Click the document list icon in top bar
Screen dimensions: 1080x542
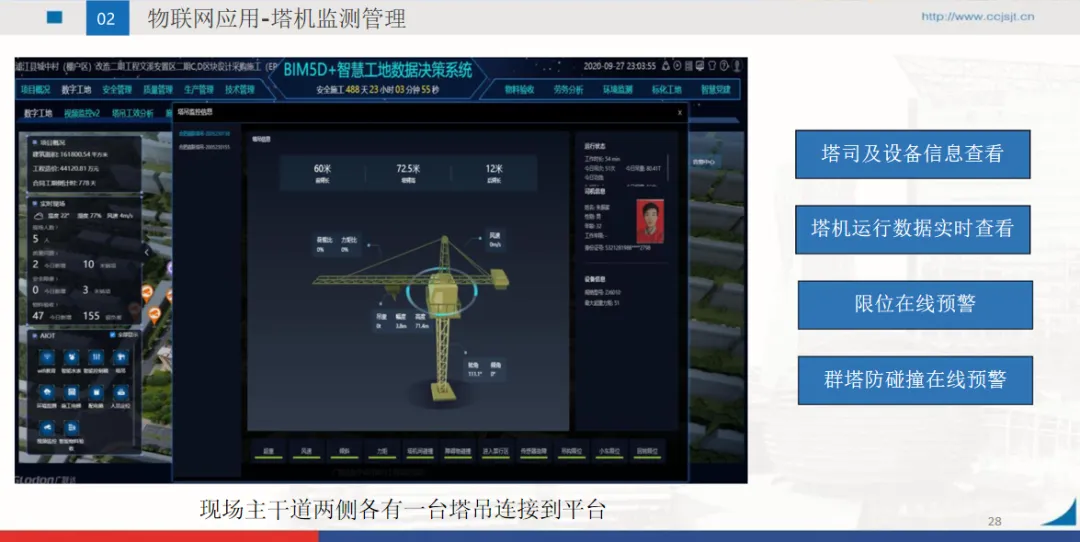[688, 66]
